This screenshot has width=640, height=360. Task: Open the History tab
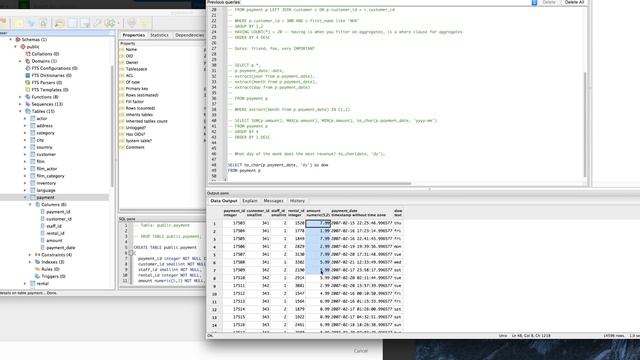click(297, 201)
